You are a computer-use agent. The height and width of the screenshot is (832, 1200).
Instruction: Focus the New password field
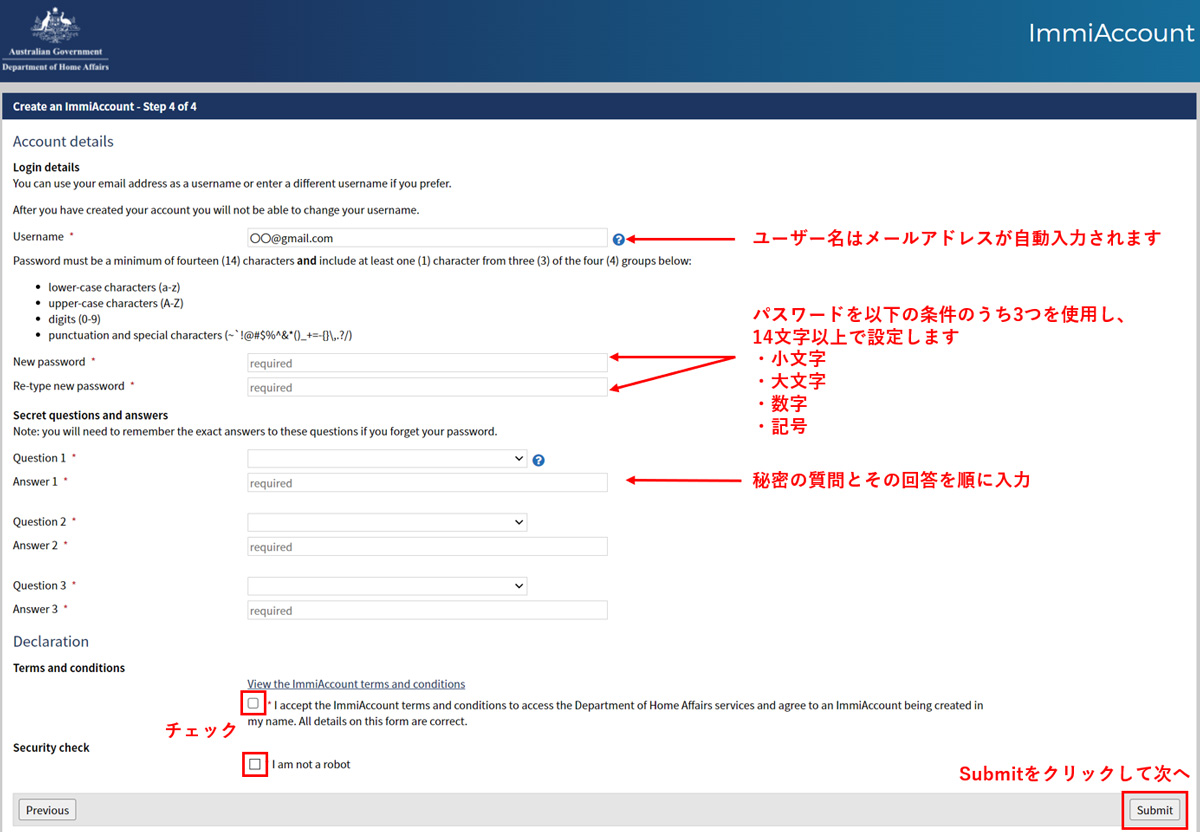coord(427,363)
